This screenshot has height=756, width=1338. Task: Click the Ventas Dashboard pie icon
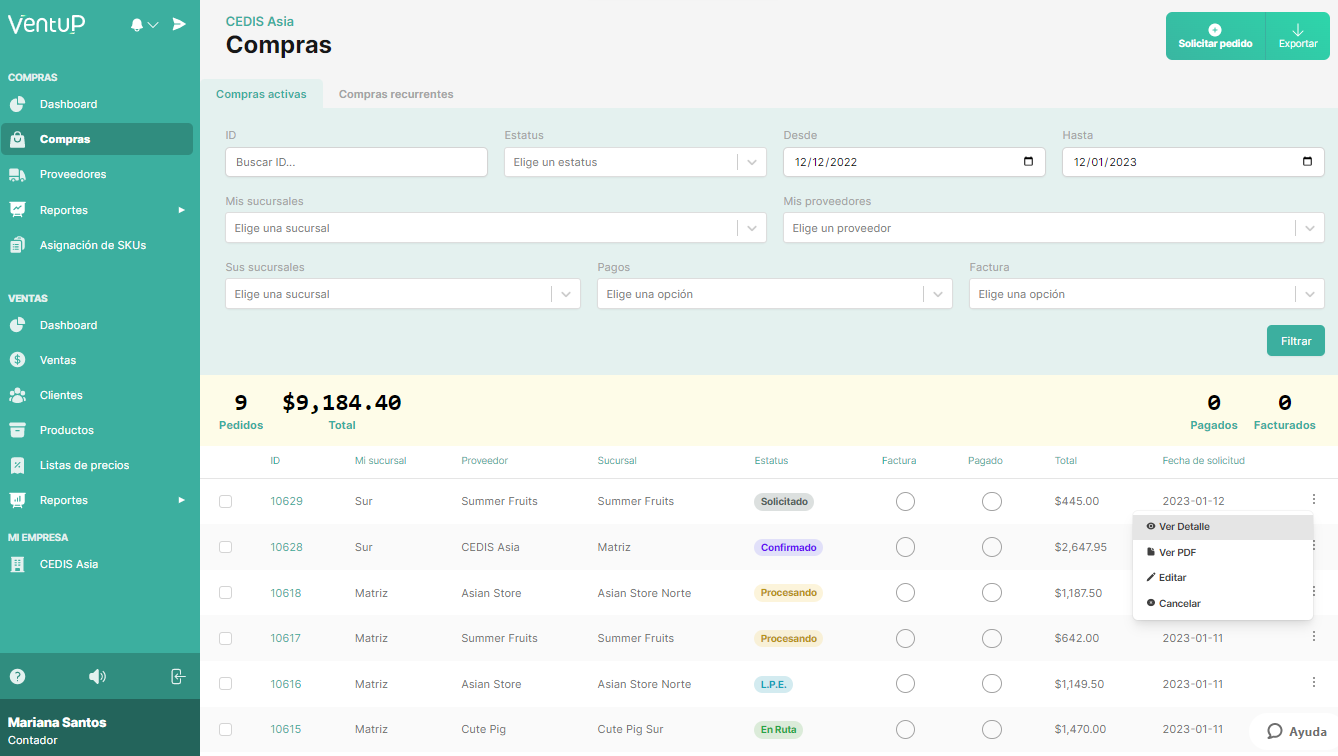pos(17,325)
